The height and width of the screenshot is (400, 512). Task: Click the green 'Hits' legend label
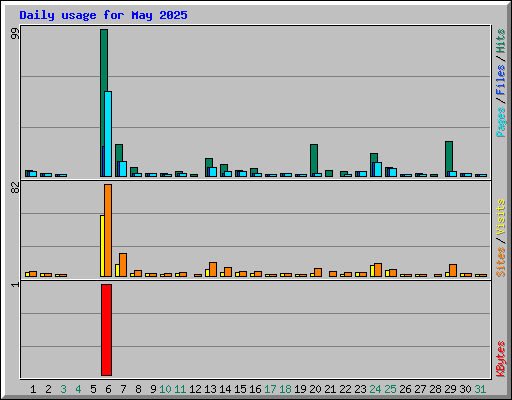500,41
